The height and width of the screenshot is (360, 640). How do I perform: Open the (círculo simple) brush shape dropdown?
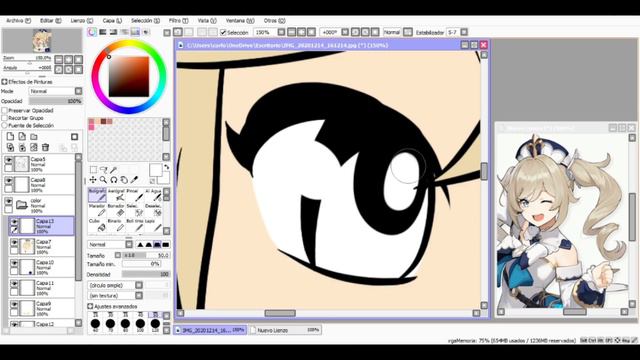click(x=115, y=285)
